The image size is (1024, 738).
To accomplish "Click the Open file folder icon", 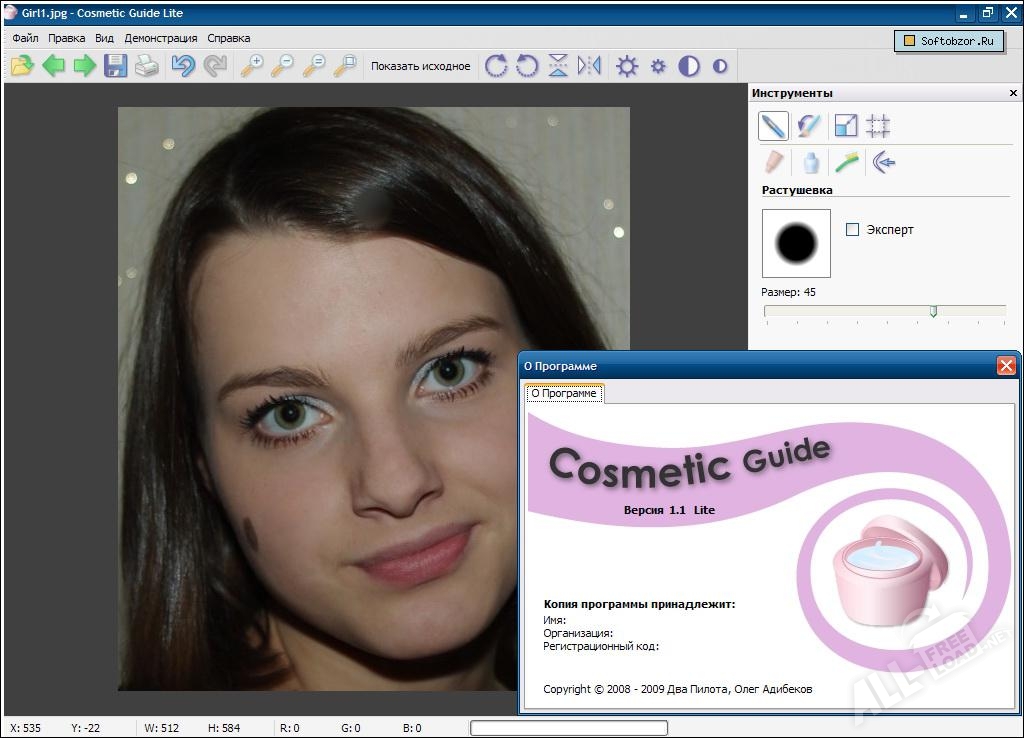I will tap(22, 66).
